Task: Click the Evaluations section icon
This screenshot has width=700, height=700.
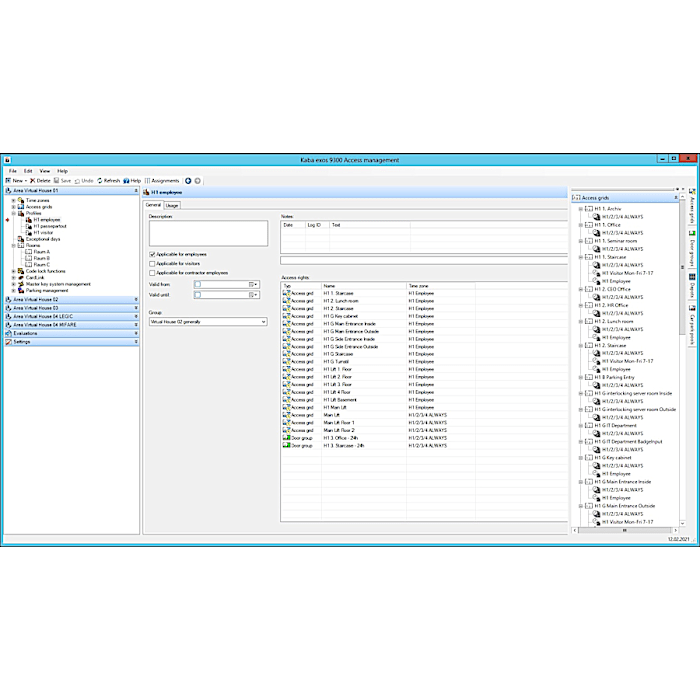Action: pyautogui.click(x=8, y=333)
